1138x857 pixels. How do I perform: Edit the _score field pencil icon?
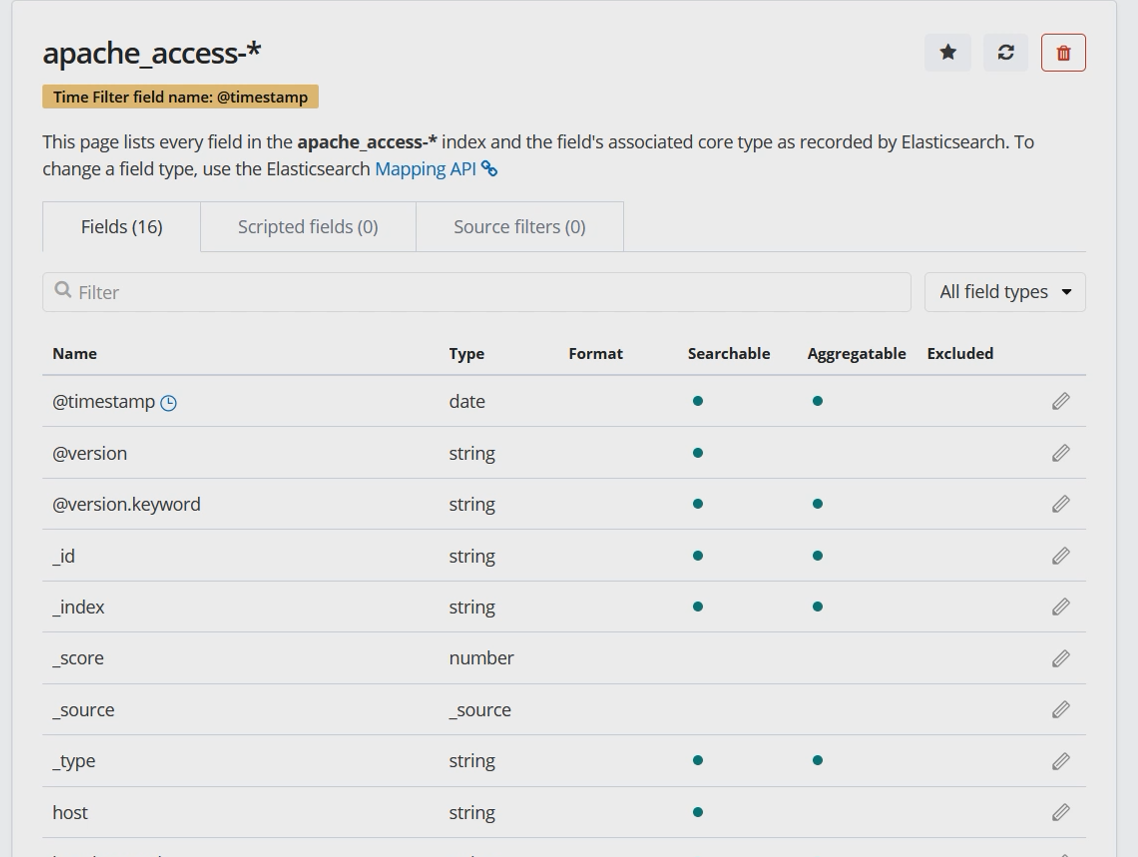(x=1061, y=658)
